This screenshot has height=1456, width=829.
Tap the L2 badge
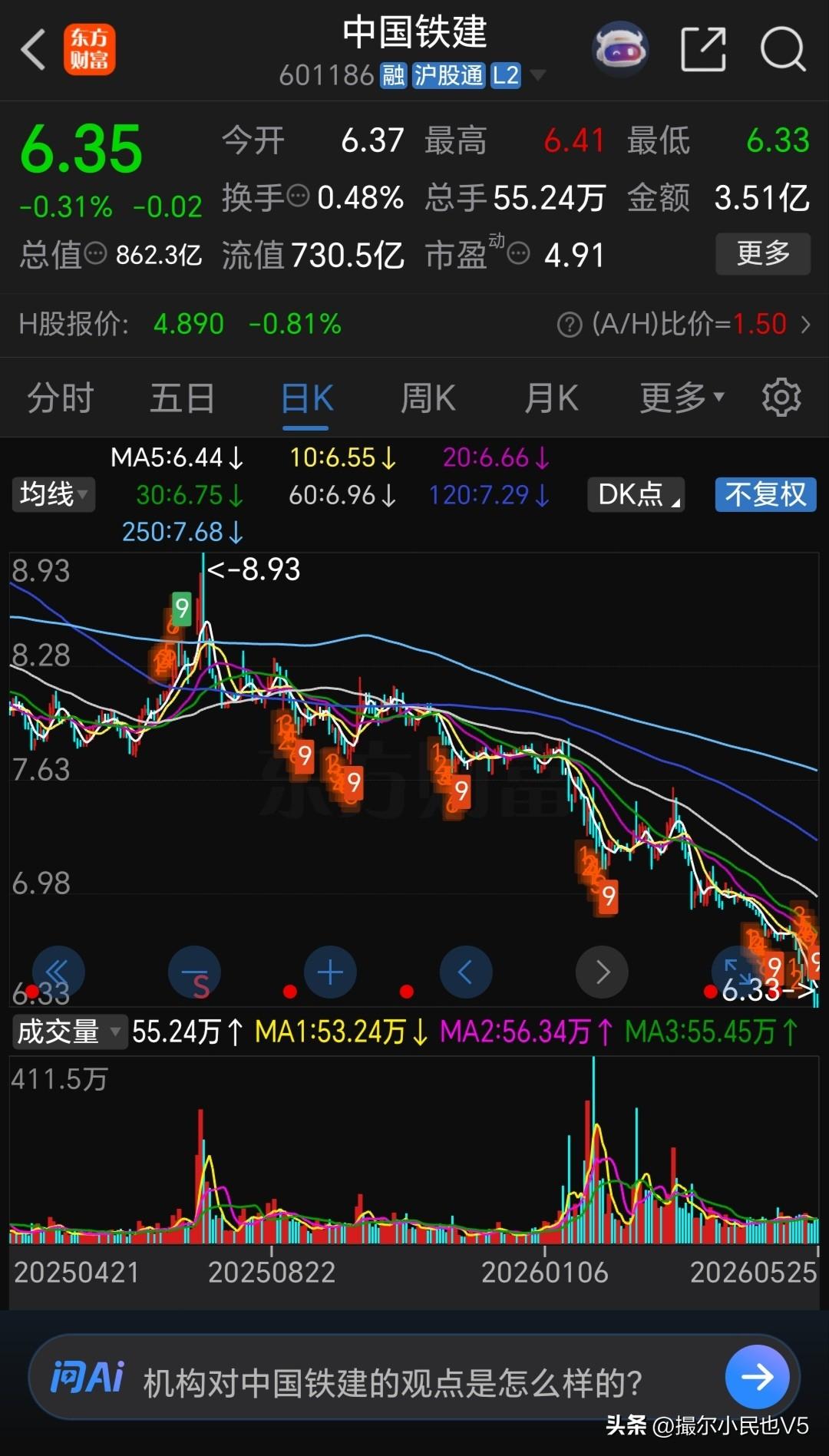pyautogui.click(x=506, y=75)
